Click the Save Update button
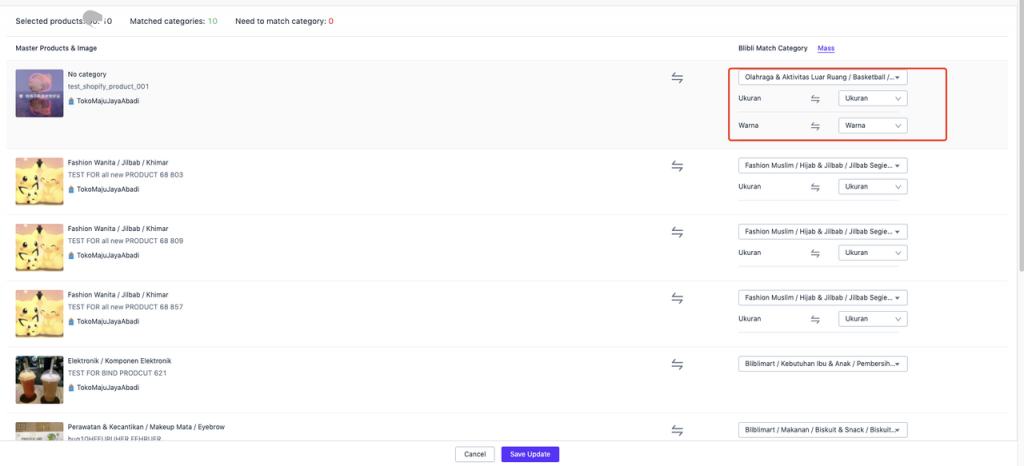Viewport: 1024px width, 466px height. [530, 454]
